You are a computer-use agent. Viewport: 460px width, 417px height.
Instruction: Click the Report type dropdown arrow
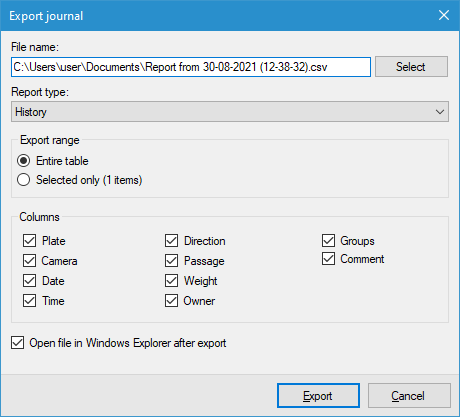(x=440, y=112)
